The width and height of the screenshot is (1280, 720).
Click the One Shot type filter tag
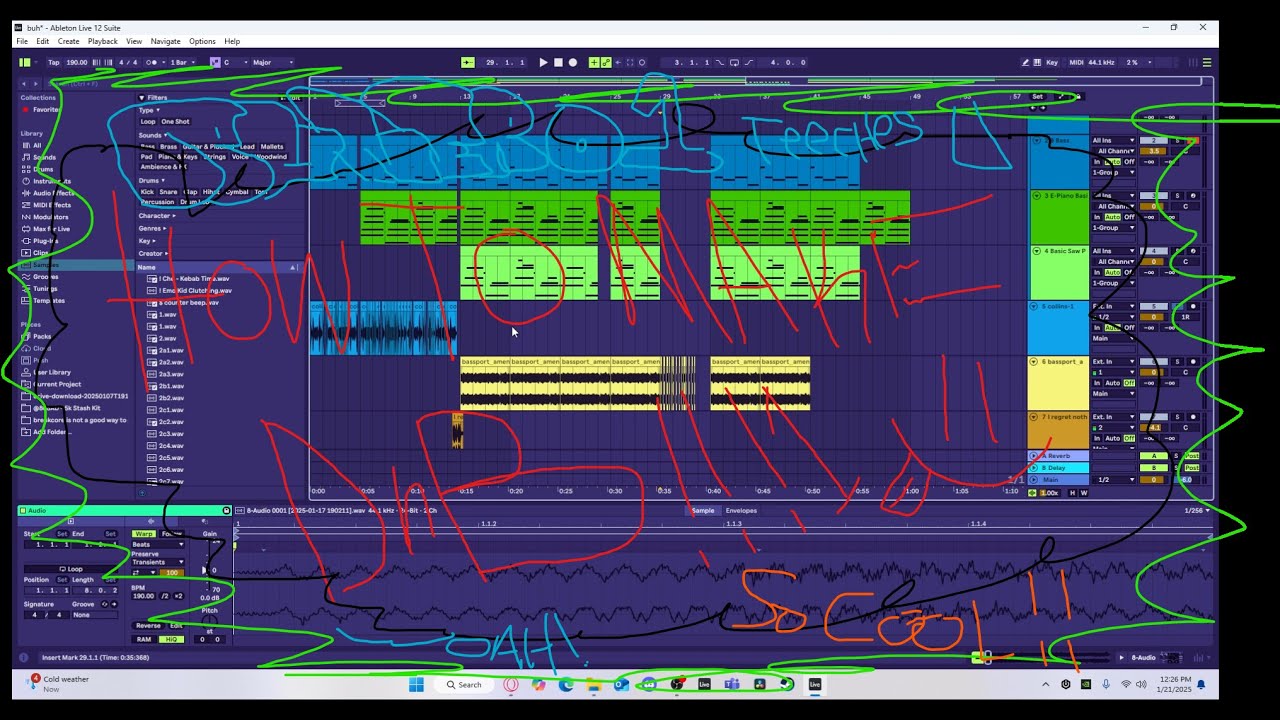[x=175, y=122]
